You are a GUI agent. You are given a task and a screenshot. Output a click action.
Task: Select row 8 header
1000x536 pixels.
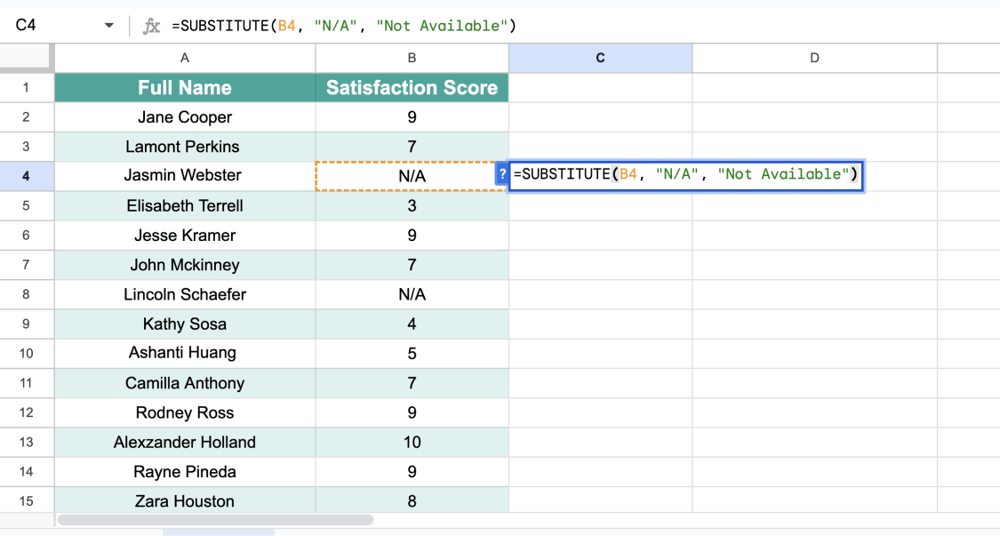click(x=27, y=294)
